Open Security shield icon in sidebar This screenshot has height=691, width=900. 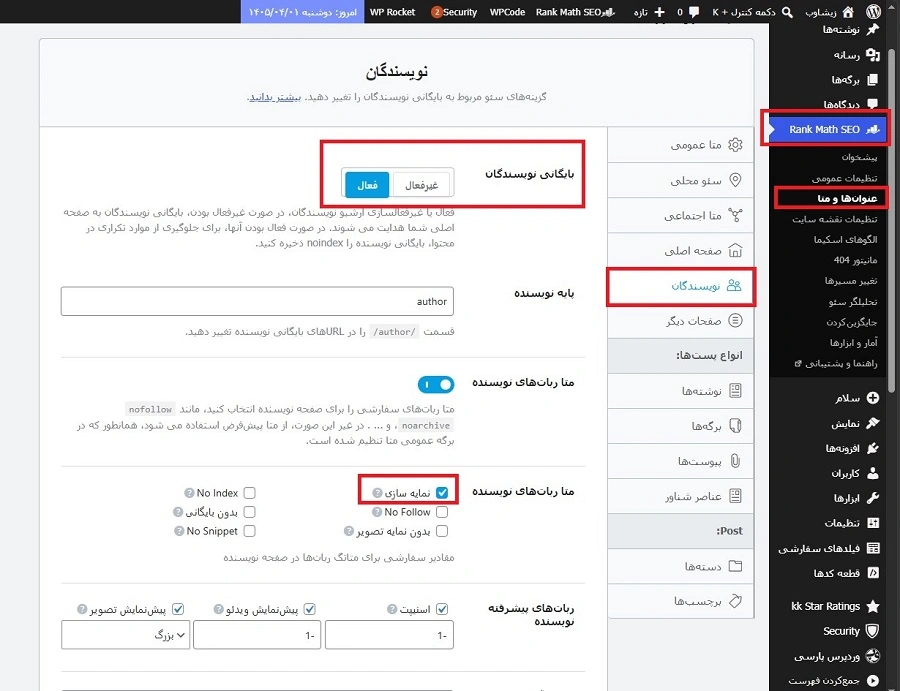pos(872,631)
